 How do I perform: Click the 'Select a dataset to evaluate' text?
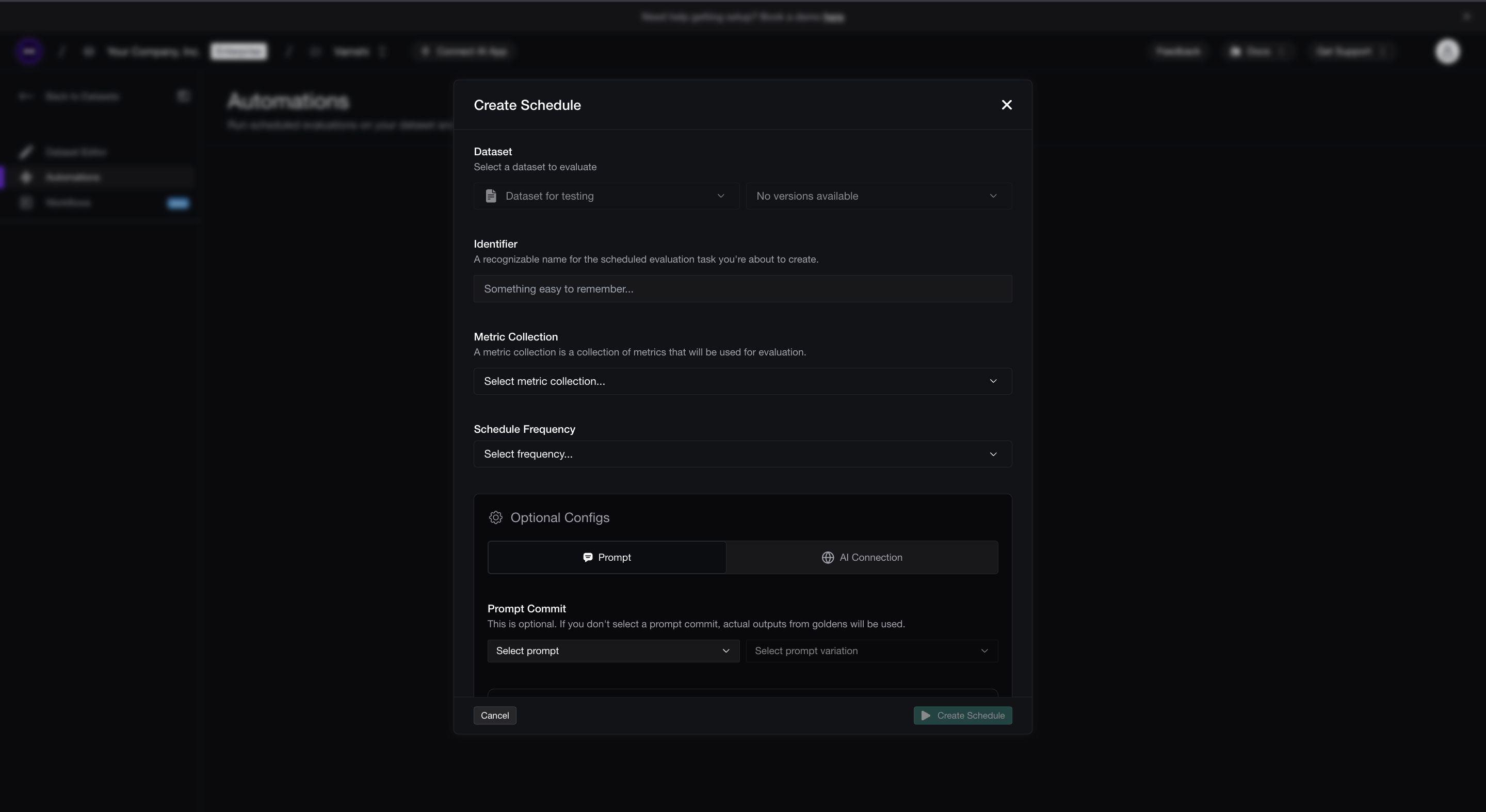coord(536,167)
